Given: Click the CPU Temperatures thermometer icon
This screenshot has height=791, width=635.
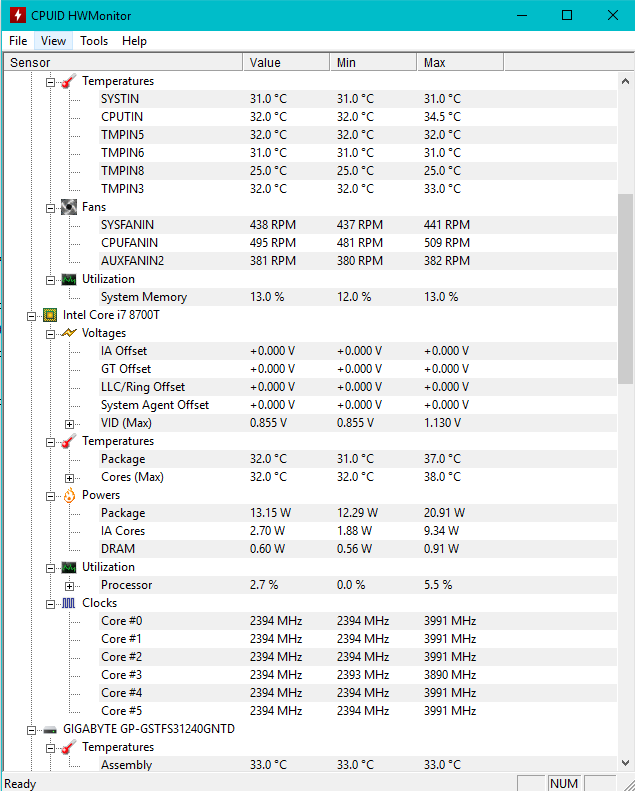Looking at the screenshot, I should tap(69, 441).
